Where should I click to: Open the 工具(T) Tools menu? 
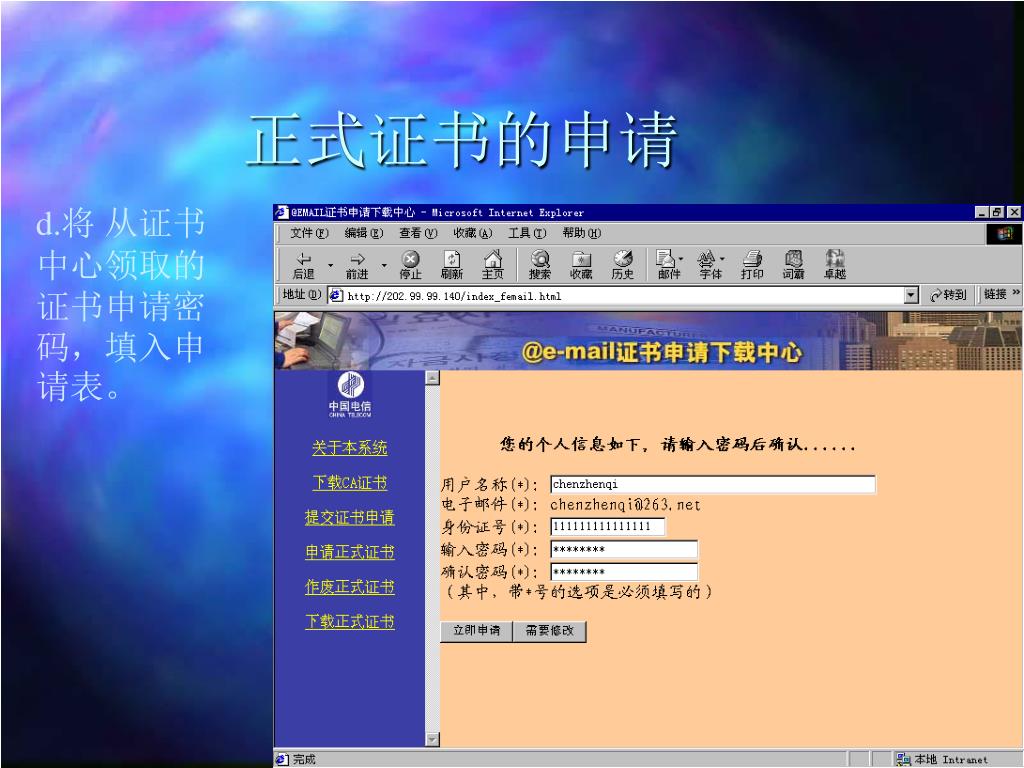(x=527, y=233)
